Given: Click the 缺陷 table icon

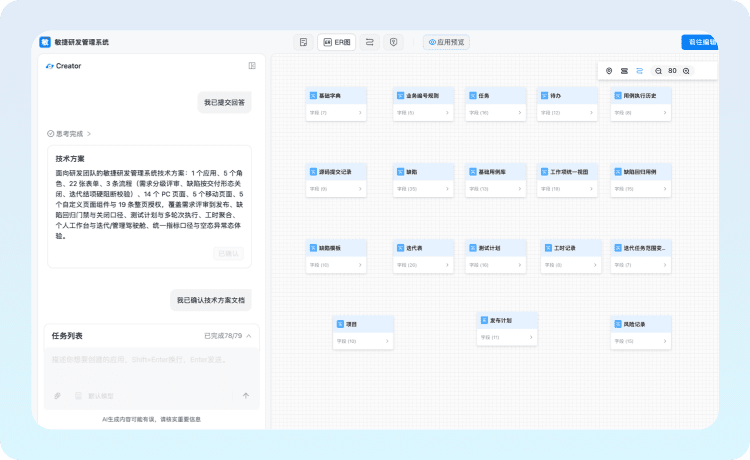Looking at the screenshot, I should pos(400,172).
